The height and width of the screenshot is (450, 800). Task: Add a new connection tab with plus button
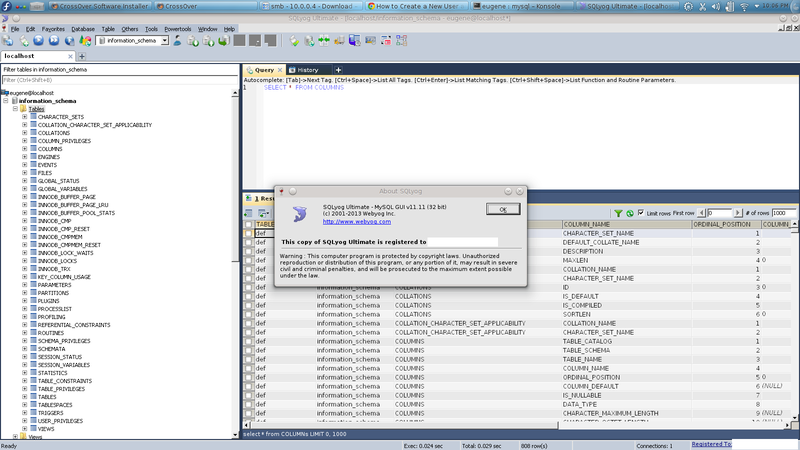click(82, 56)
